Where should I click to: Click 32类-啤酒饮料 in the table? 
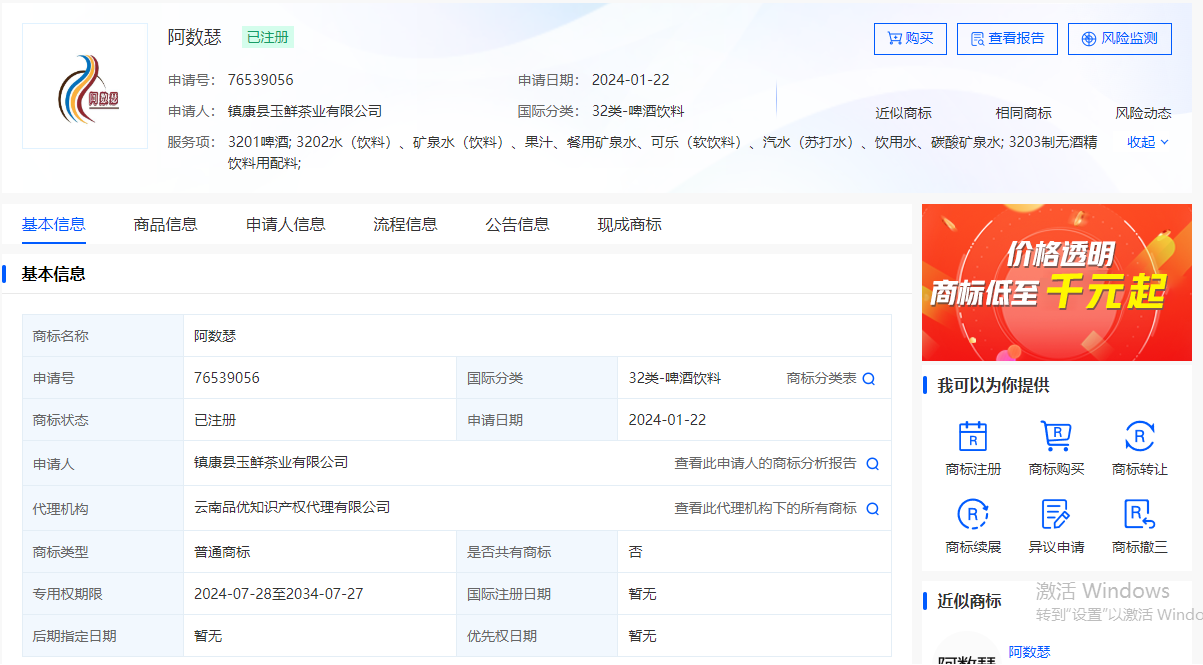point(675,378)
